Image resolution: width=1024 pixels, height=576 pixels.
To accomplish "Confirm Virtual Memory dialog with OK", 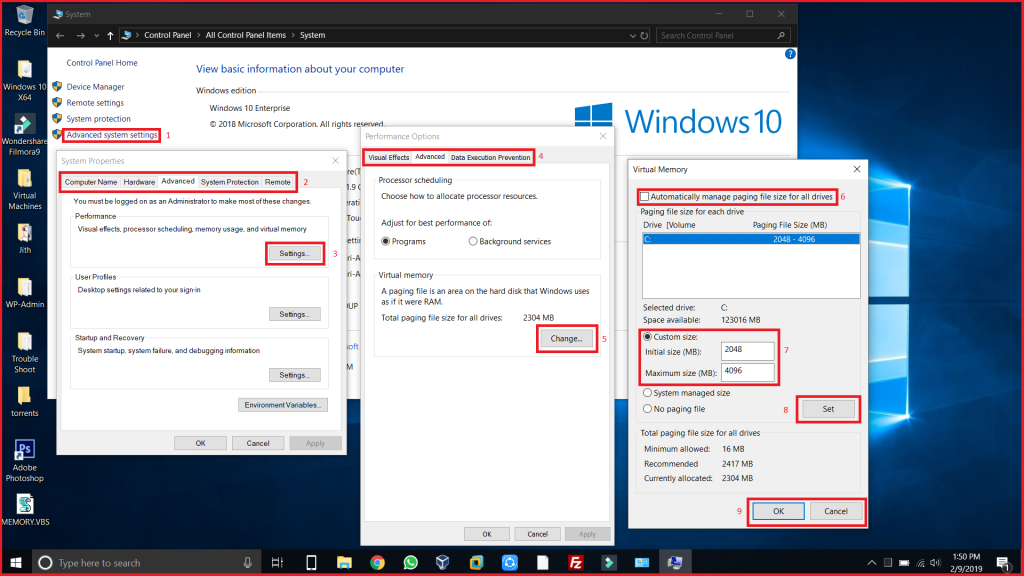I will tap(778, 511).
